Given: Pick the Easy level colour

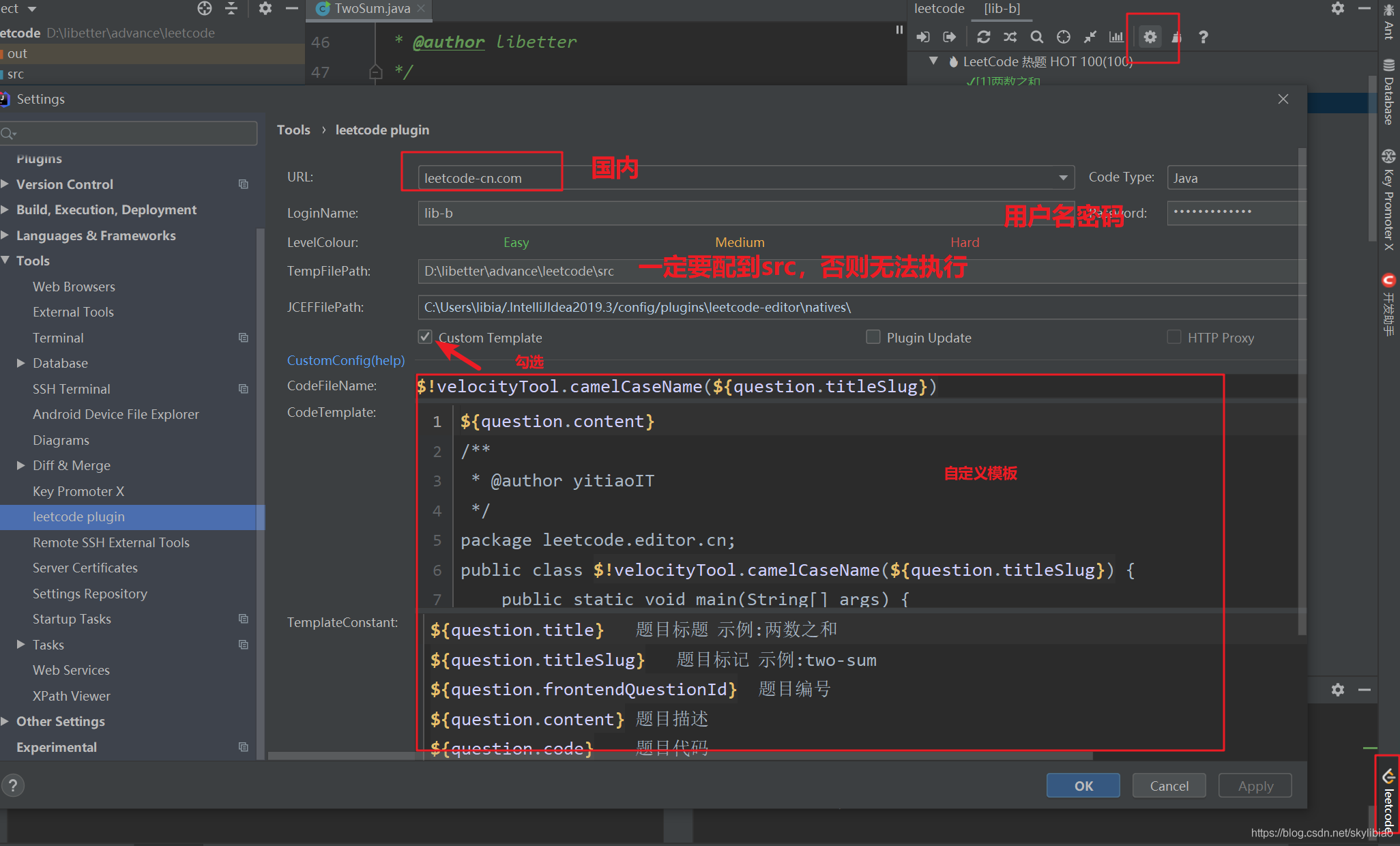Looking at the screenshot, I should pos(516,242).
